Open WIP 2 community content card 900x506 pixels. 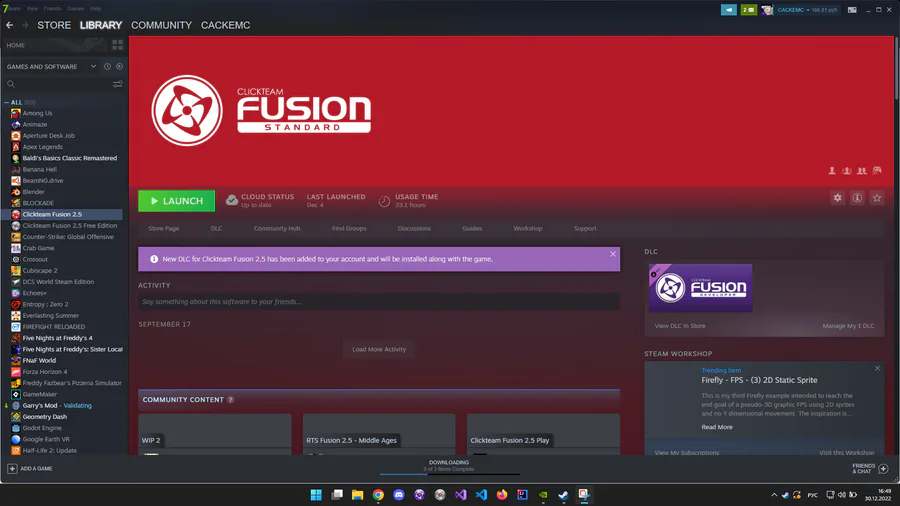tap(215, 434)
